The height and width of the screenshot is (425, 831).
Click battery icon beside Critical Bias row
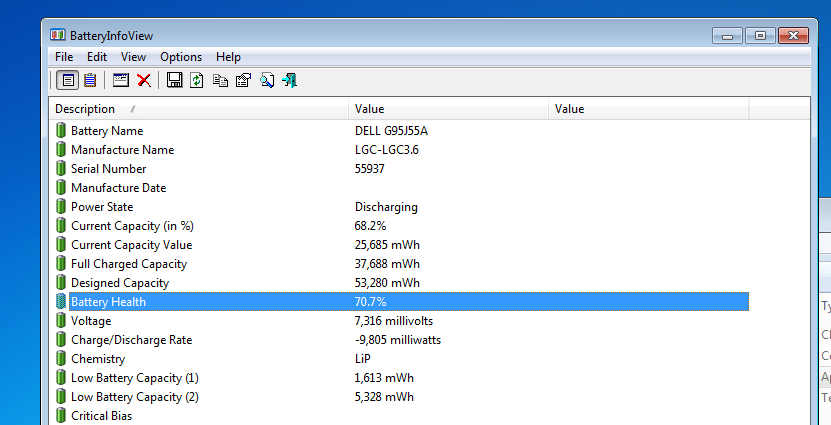[x=61, y=416]
